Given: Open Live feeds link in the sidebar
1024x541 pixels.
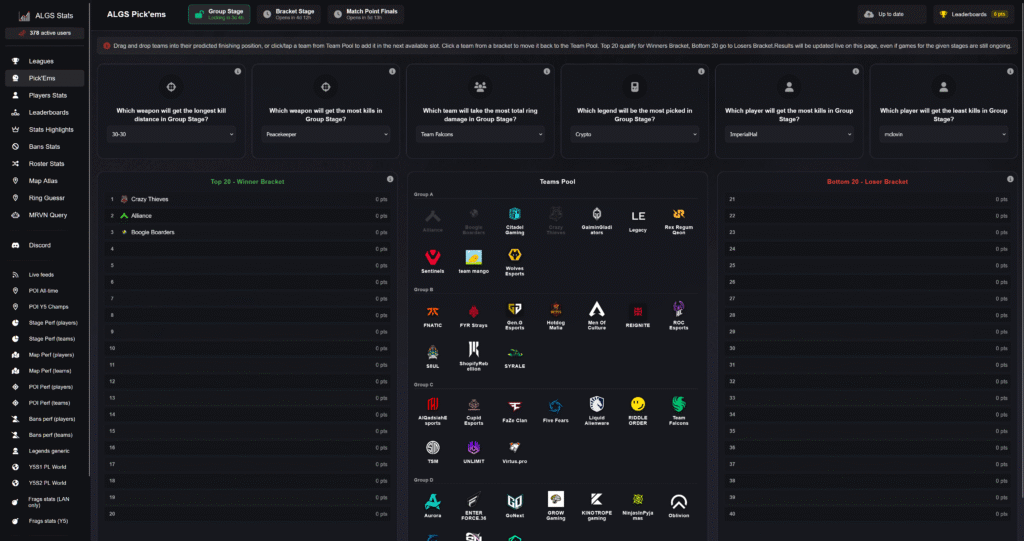Looking at the screenshot, I should click(40, 274).
